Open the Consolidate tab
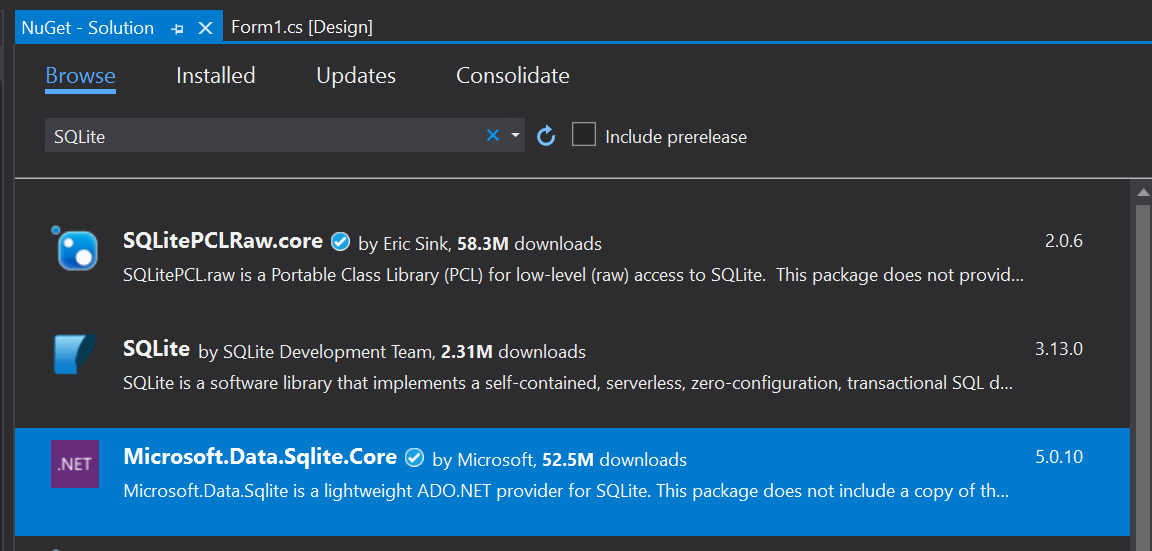This screenshot has height=551, width=1152. click(x=513, y=76)
